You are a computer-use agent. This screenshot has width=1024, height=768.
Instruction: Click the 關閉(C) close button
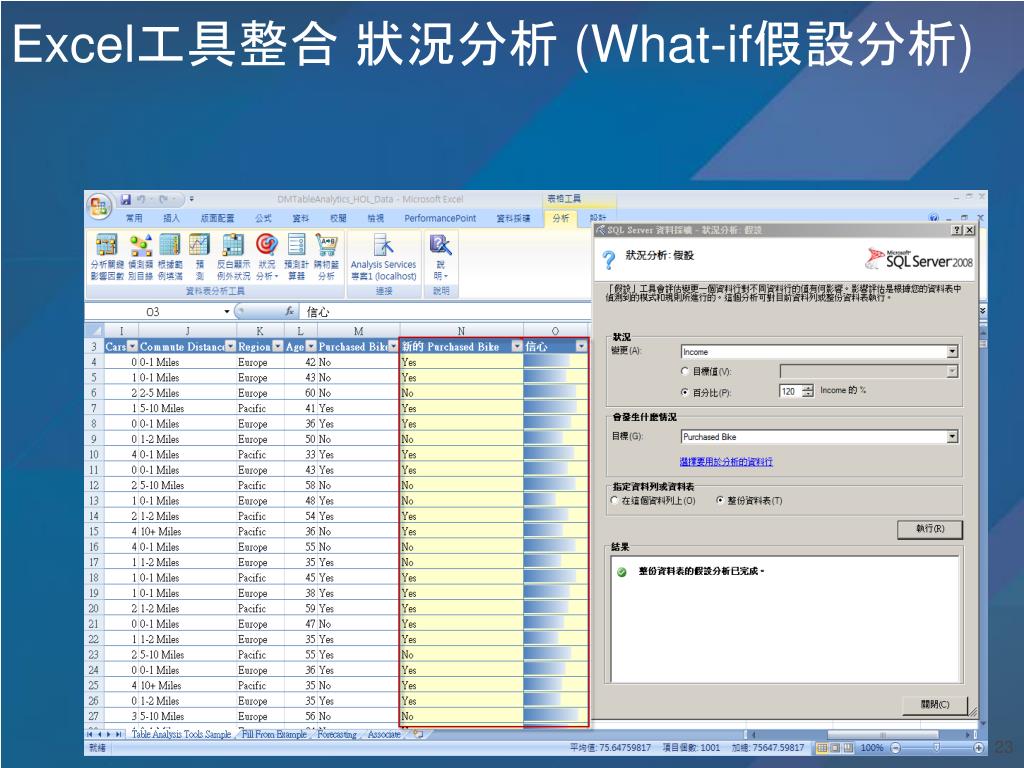(x=935, y=705)
